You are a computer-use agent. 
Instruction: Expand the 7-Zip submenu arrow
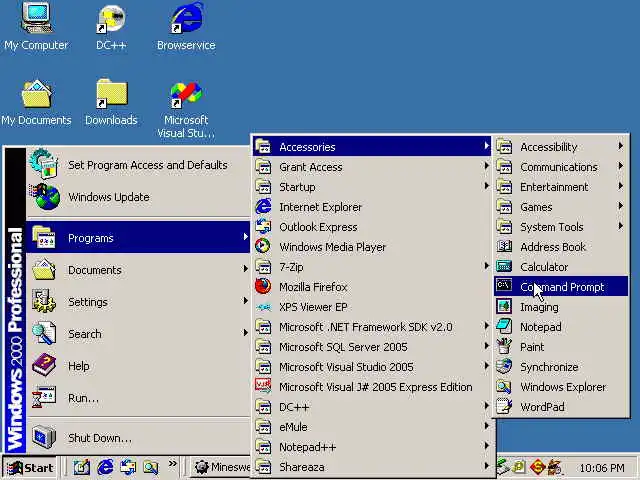[486, 266]
